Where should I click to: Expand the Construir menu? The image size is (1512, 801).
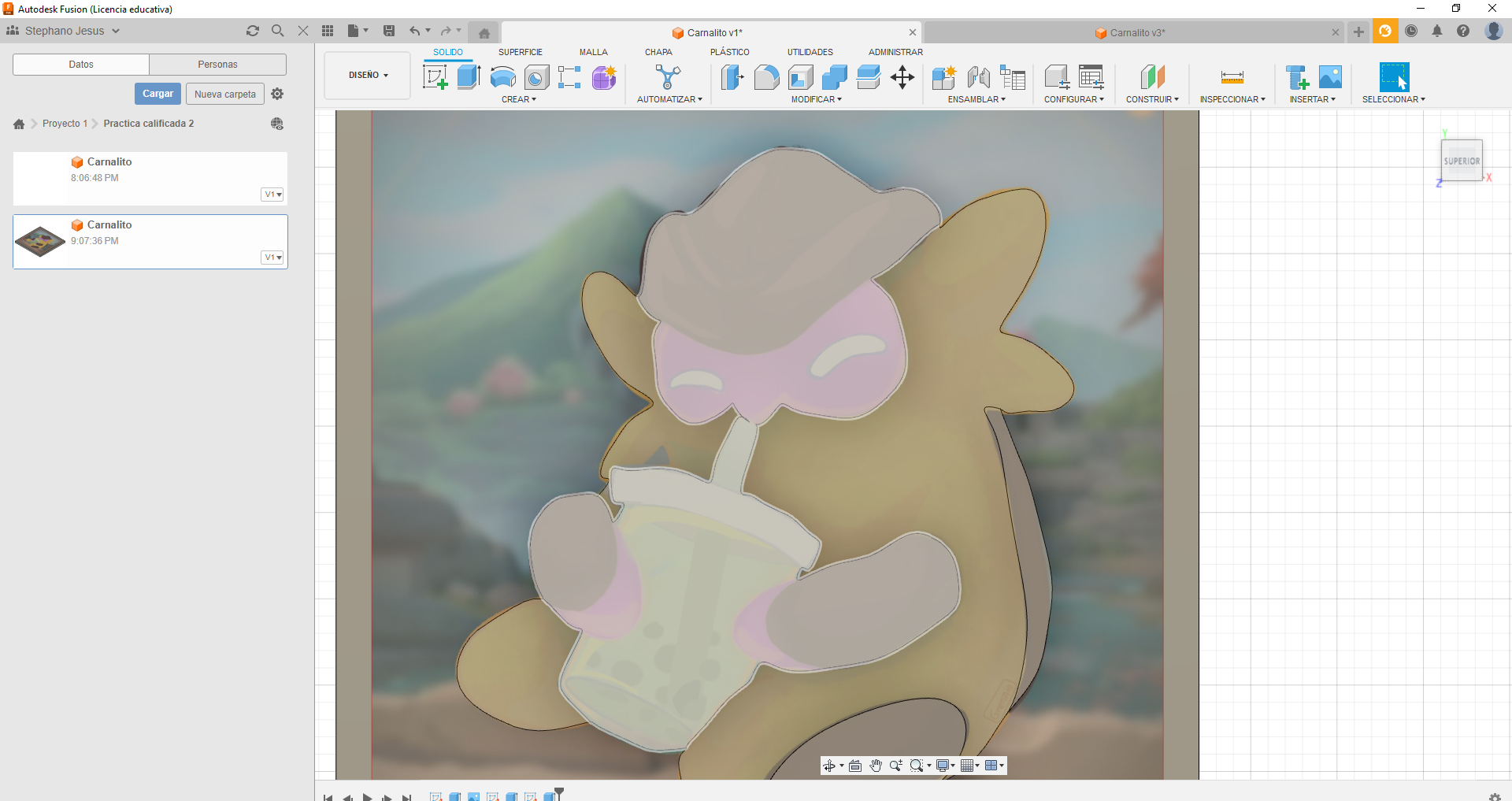point(1152,99)
